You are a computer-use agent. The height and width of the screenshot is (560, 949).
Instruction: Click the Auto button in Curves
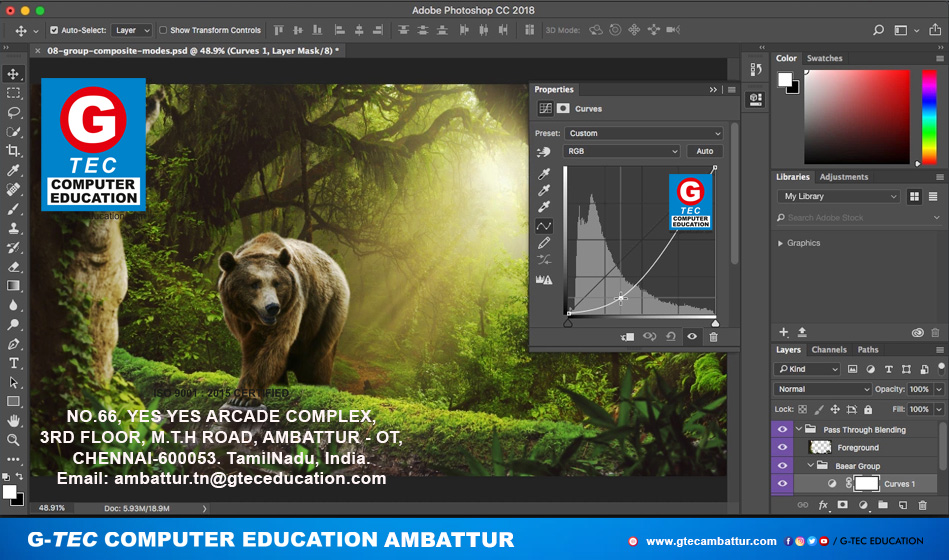(x=704, y=151)
